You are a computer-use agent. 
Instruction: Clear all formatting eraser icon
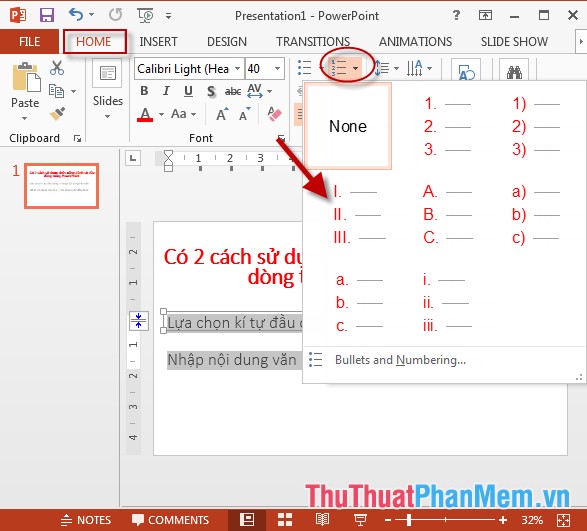click(274, 114)
